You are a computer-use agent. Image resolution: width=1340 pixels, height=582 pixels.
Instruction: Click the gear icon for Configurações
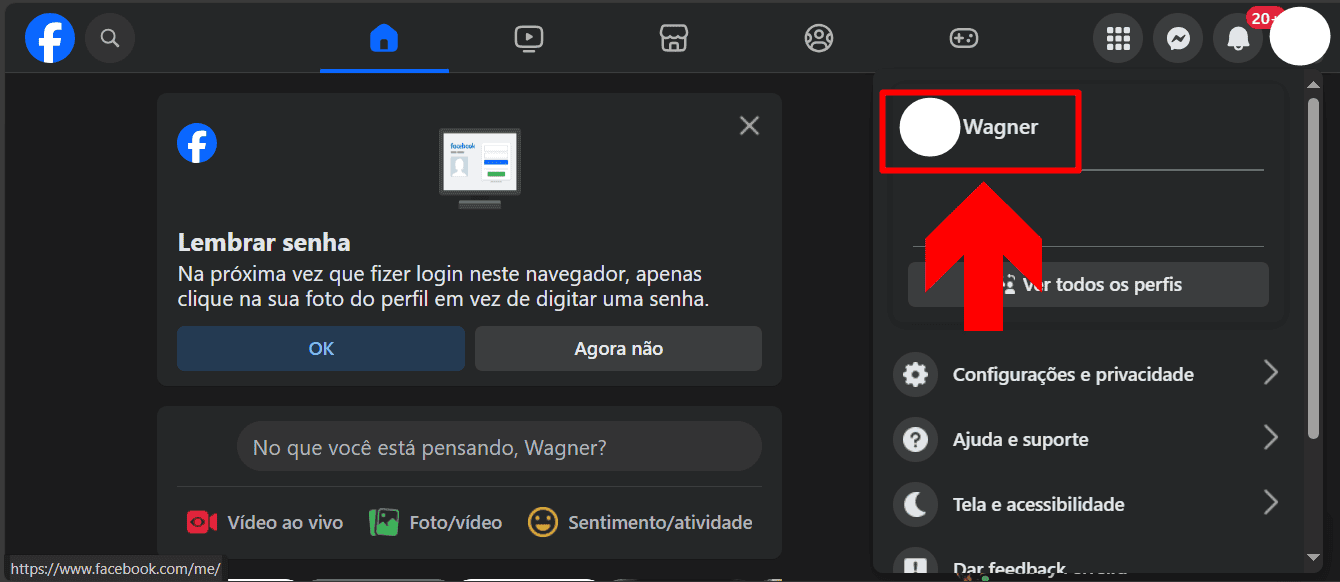(x=915, y=375)
